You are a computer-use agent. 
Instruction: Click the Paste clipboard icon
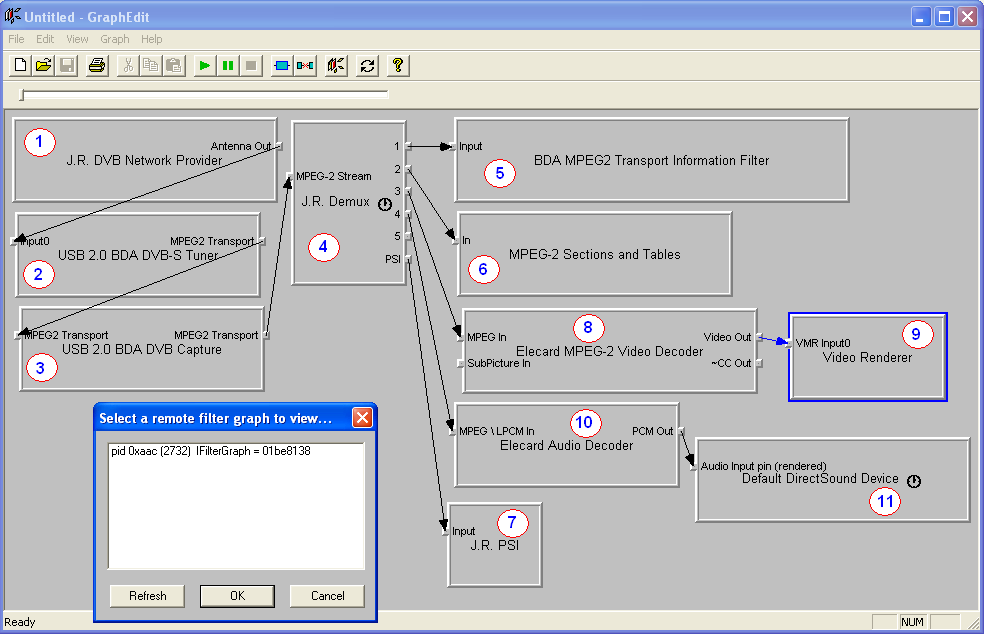click(174, 65)
